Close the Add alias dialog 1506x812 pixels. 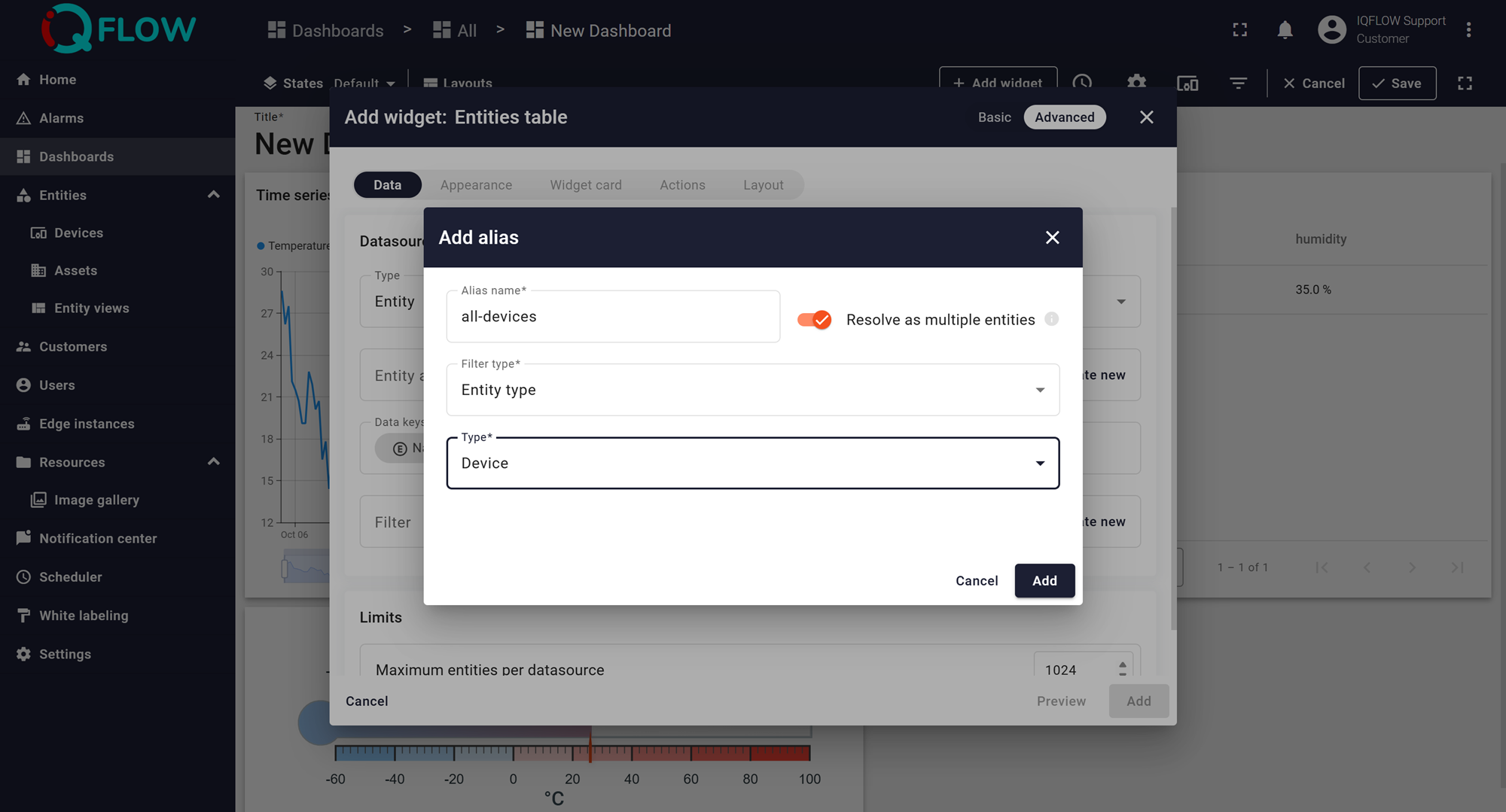point(1052,238)
